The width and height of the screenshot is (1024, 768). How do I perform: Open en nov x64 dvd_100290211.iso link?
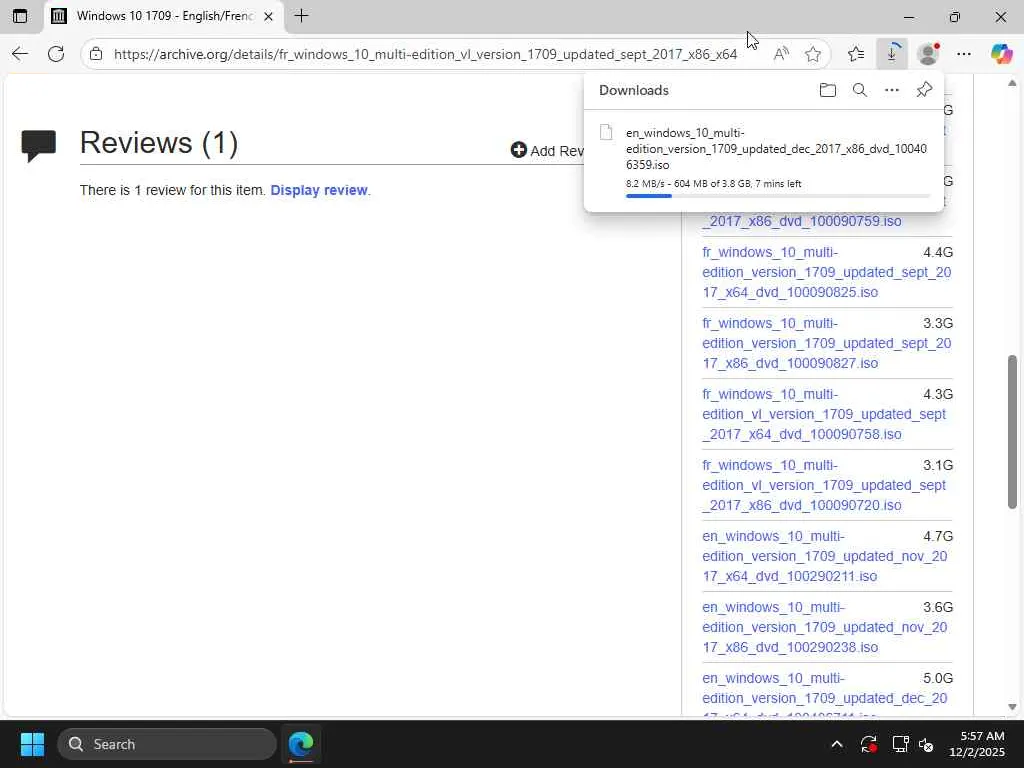pyautogui.click(x=824, y=556)
